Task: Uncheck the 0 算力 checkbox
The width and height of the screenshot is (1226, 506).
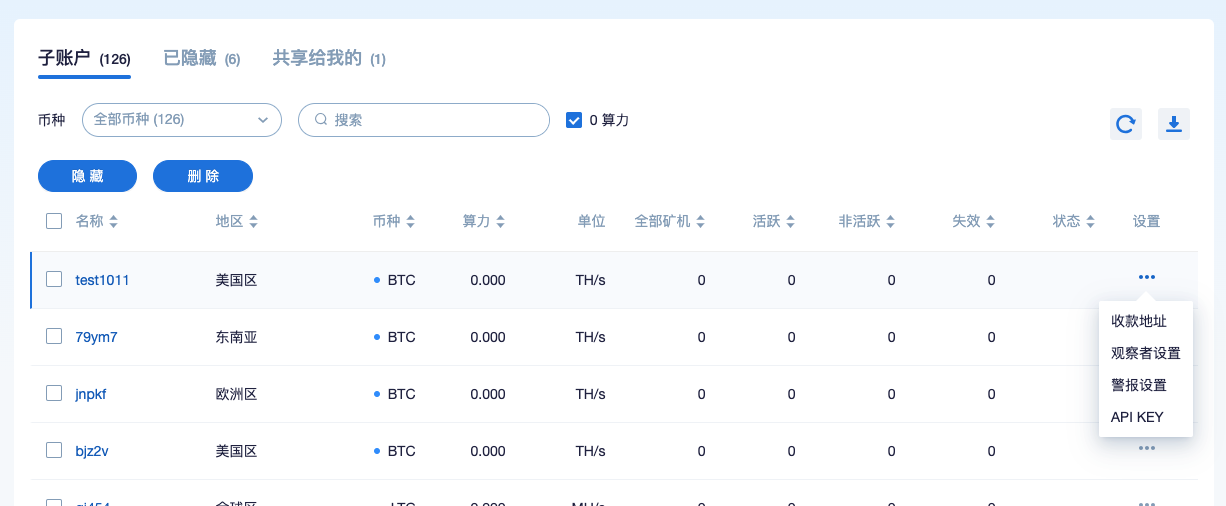Action: coord(574,120)
